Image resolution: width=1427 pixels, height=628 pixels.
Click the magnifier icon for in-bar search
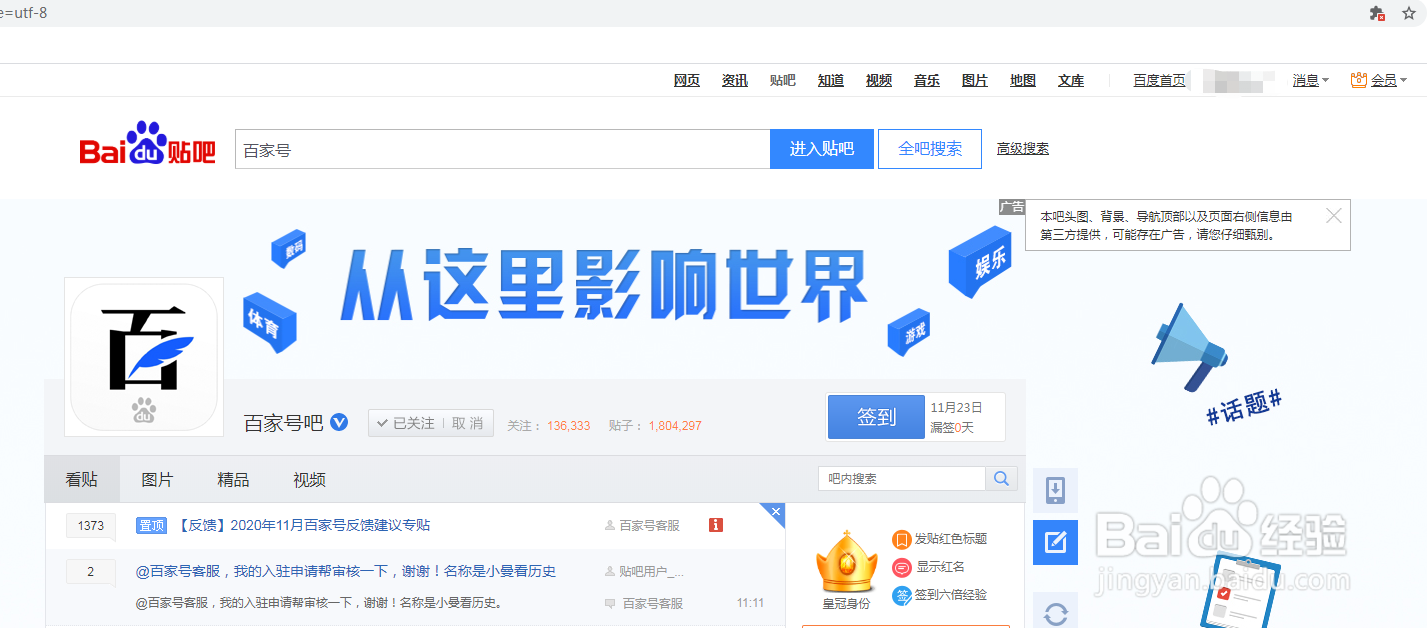coord(1001,479)
